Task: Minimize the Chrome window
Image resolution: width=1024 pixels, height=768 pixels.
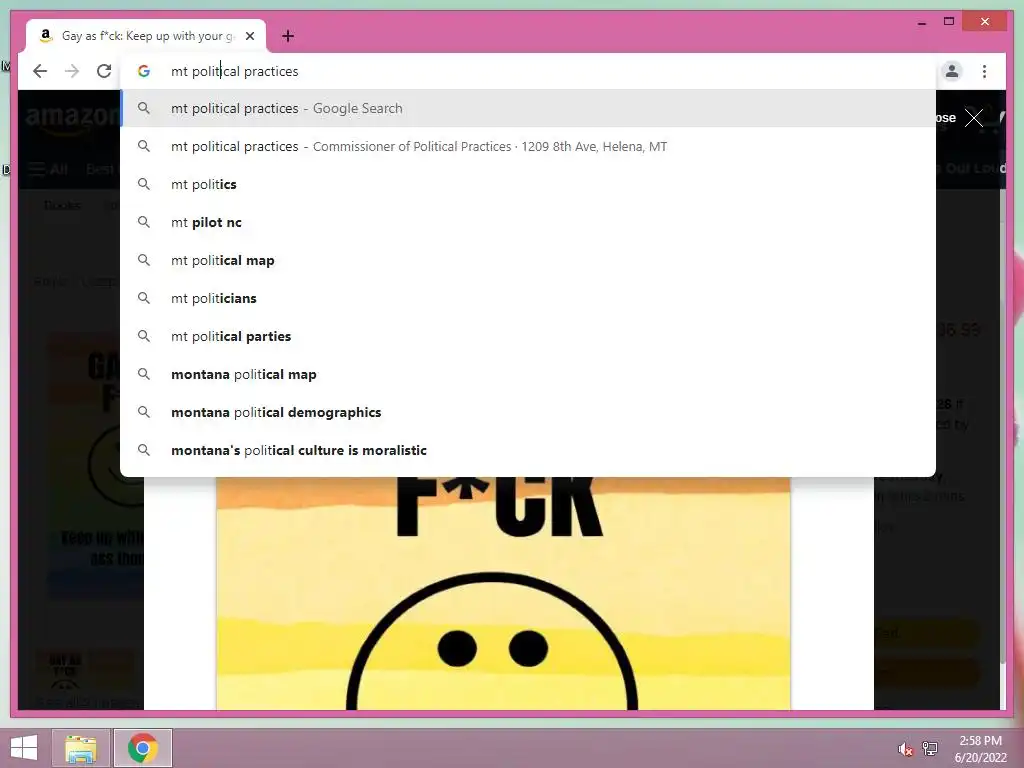Action: 921,22
